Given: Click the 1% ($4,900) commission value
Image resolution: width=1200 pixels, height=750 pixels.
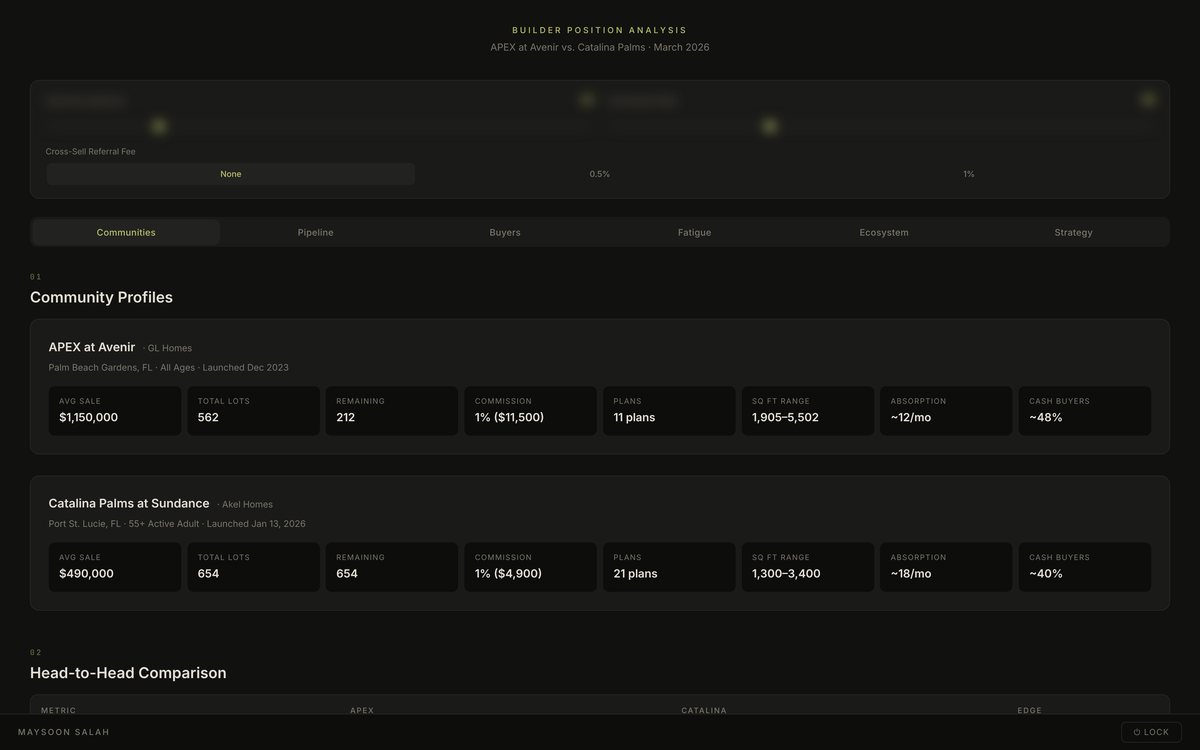Looking at the screenshot, I should click(x=507, y=573).
